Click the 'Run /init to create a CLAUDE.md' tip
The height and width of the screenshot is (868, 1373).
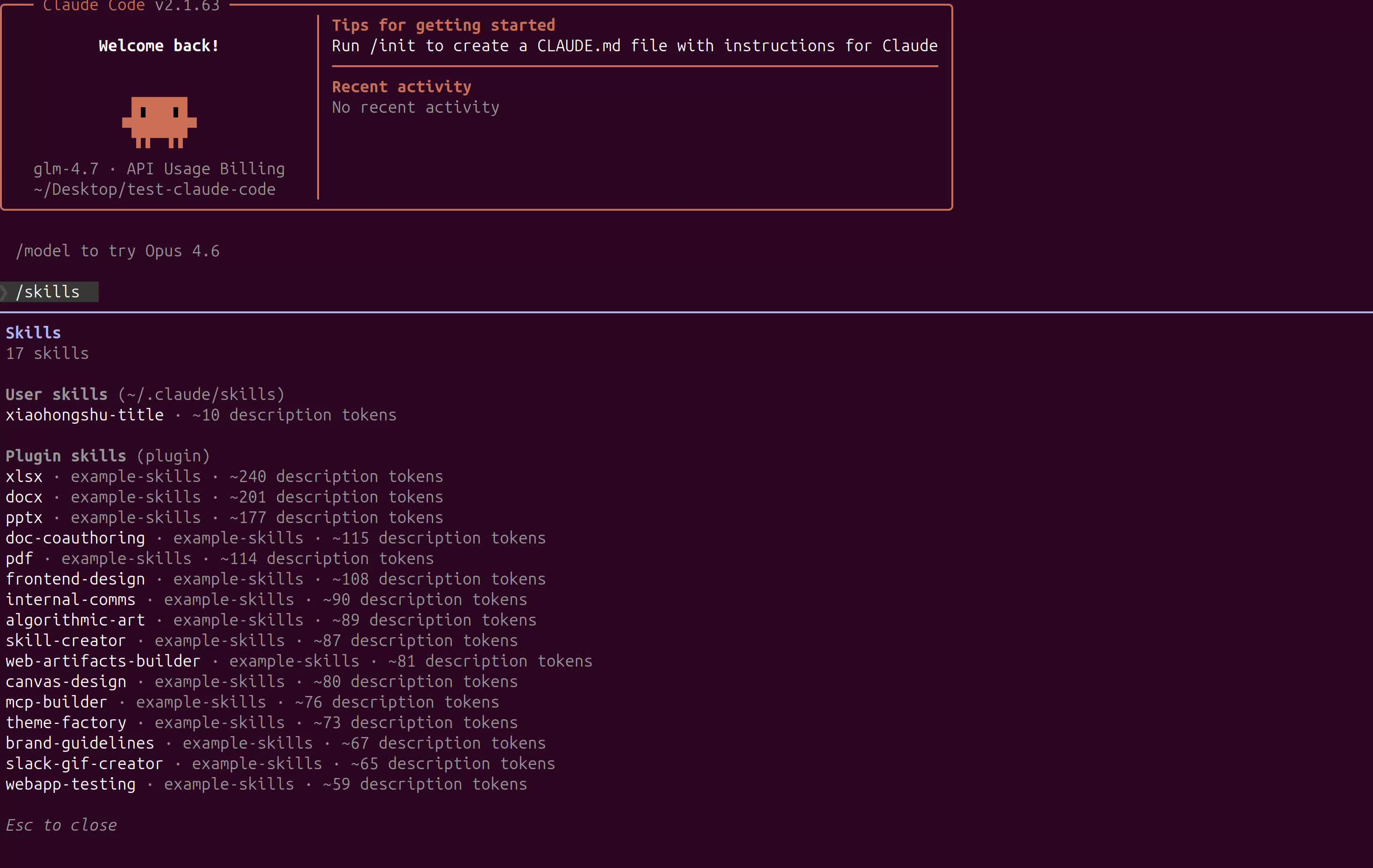pyautogui.click(x=635, y=46)
